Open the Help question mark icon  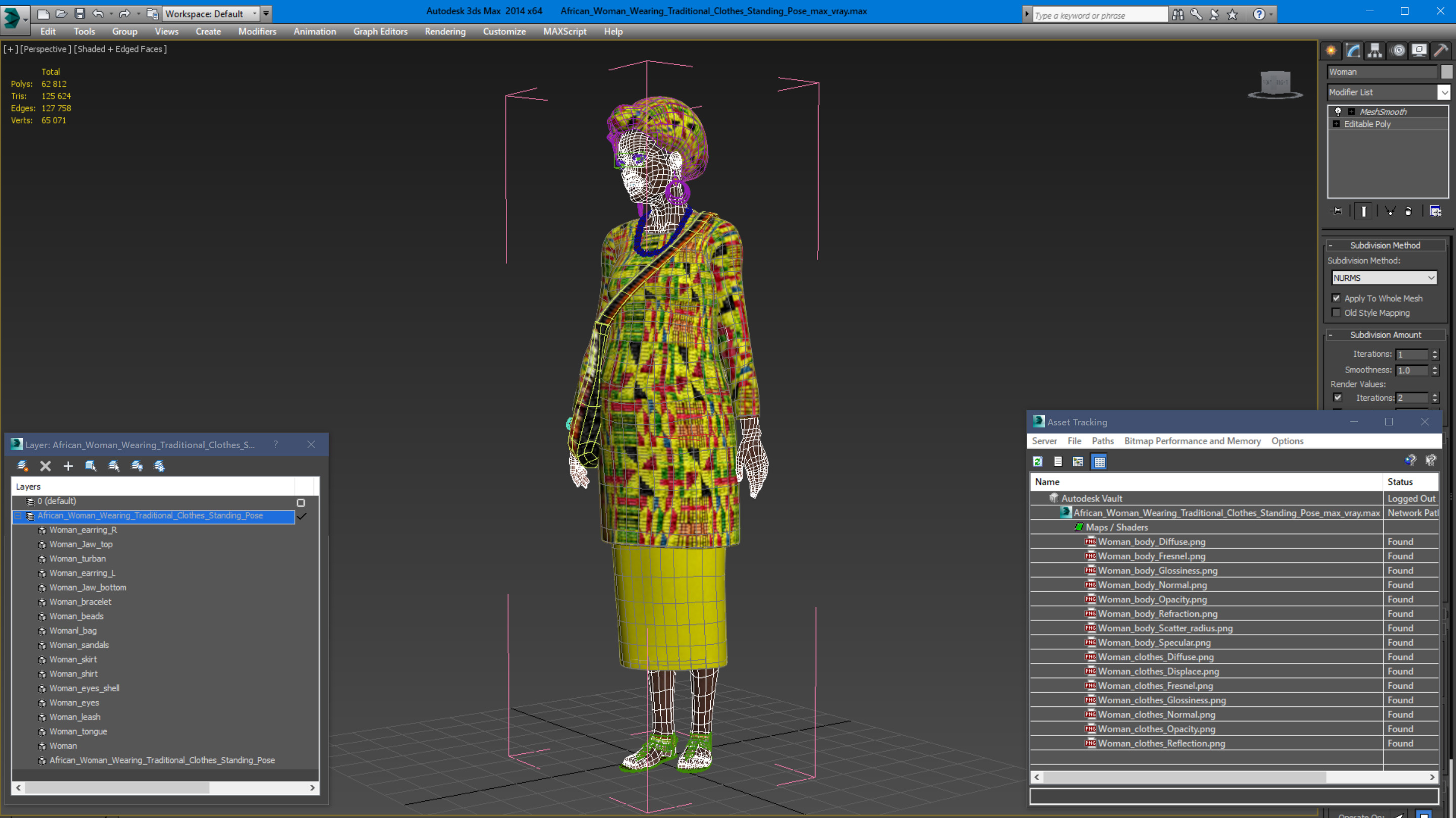(x=1259, y=15)
